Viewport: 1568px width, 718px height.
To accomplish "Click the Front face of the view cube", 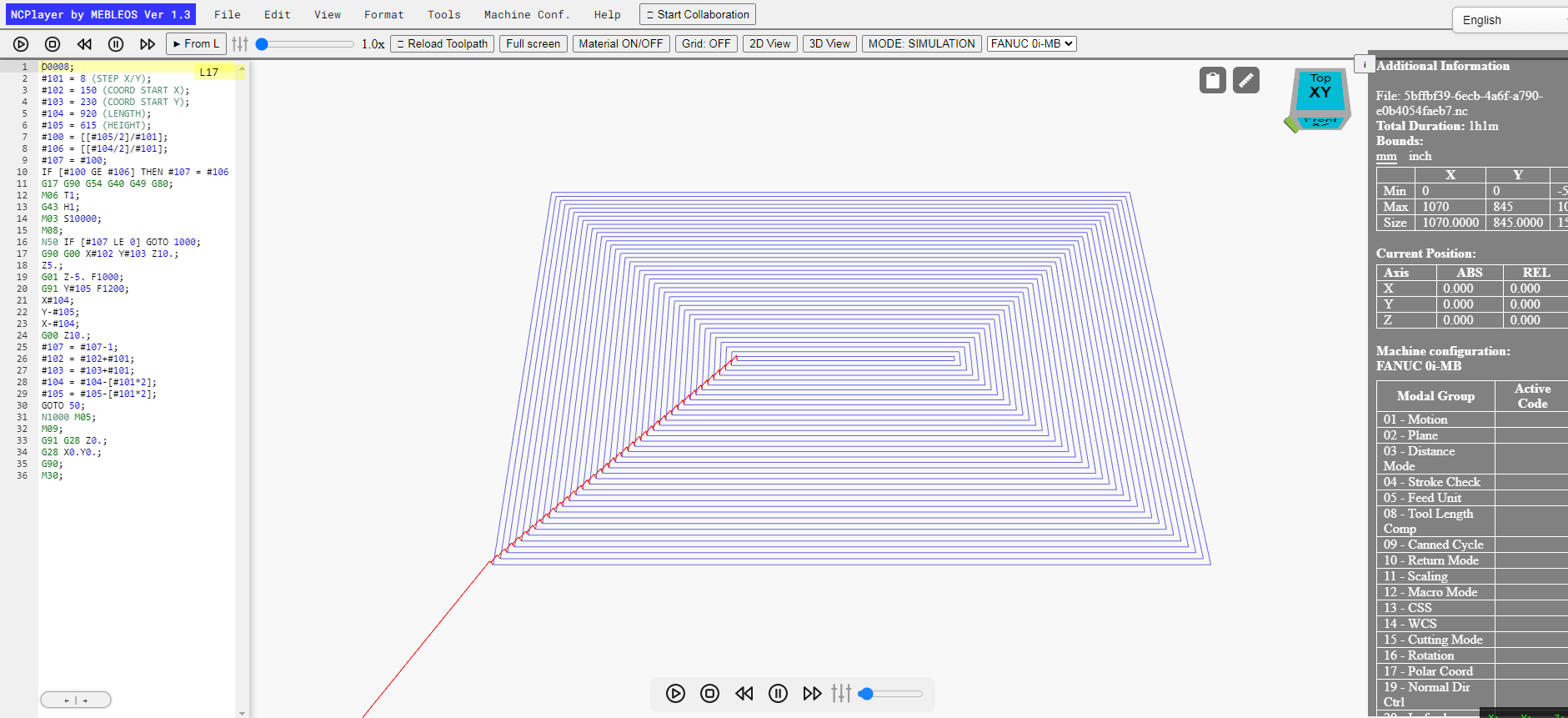I will tap(1320, 122).
